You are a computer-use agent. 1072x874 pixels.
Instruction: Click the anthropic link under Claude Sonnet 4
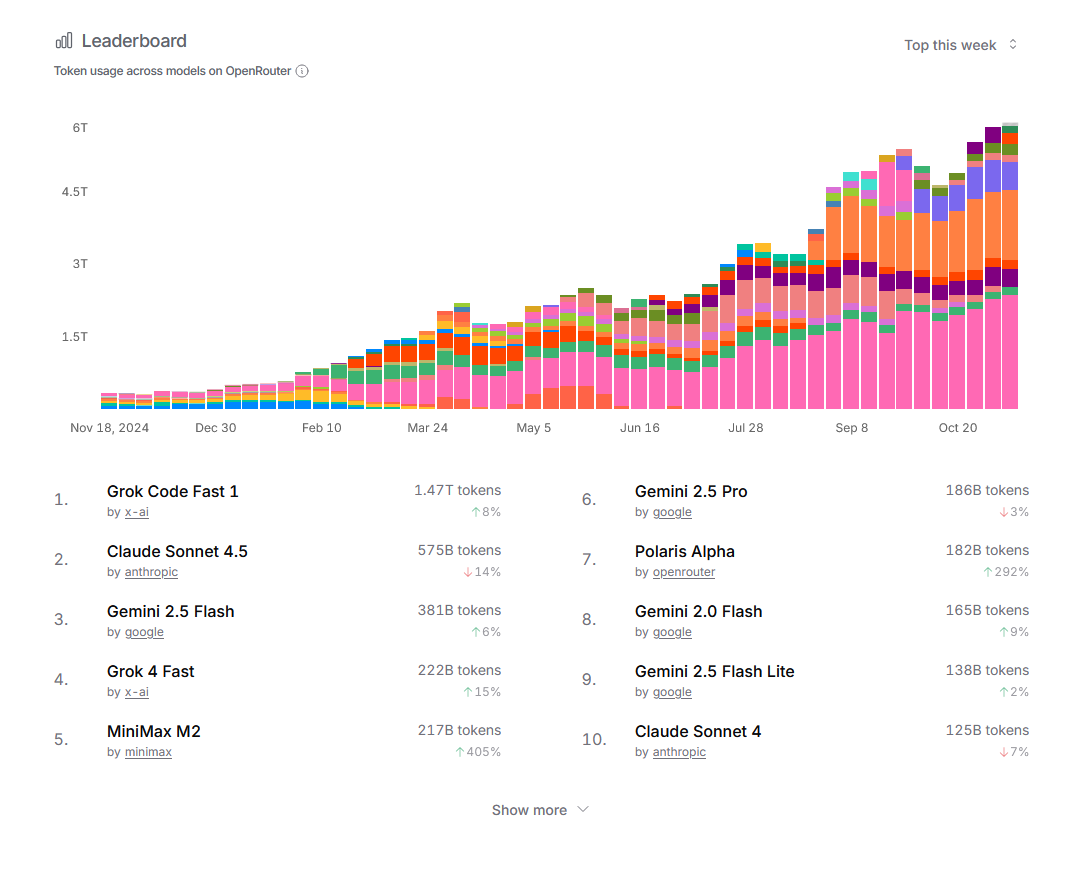pyautogui.click(x=679, y=752)
